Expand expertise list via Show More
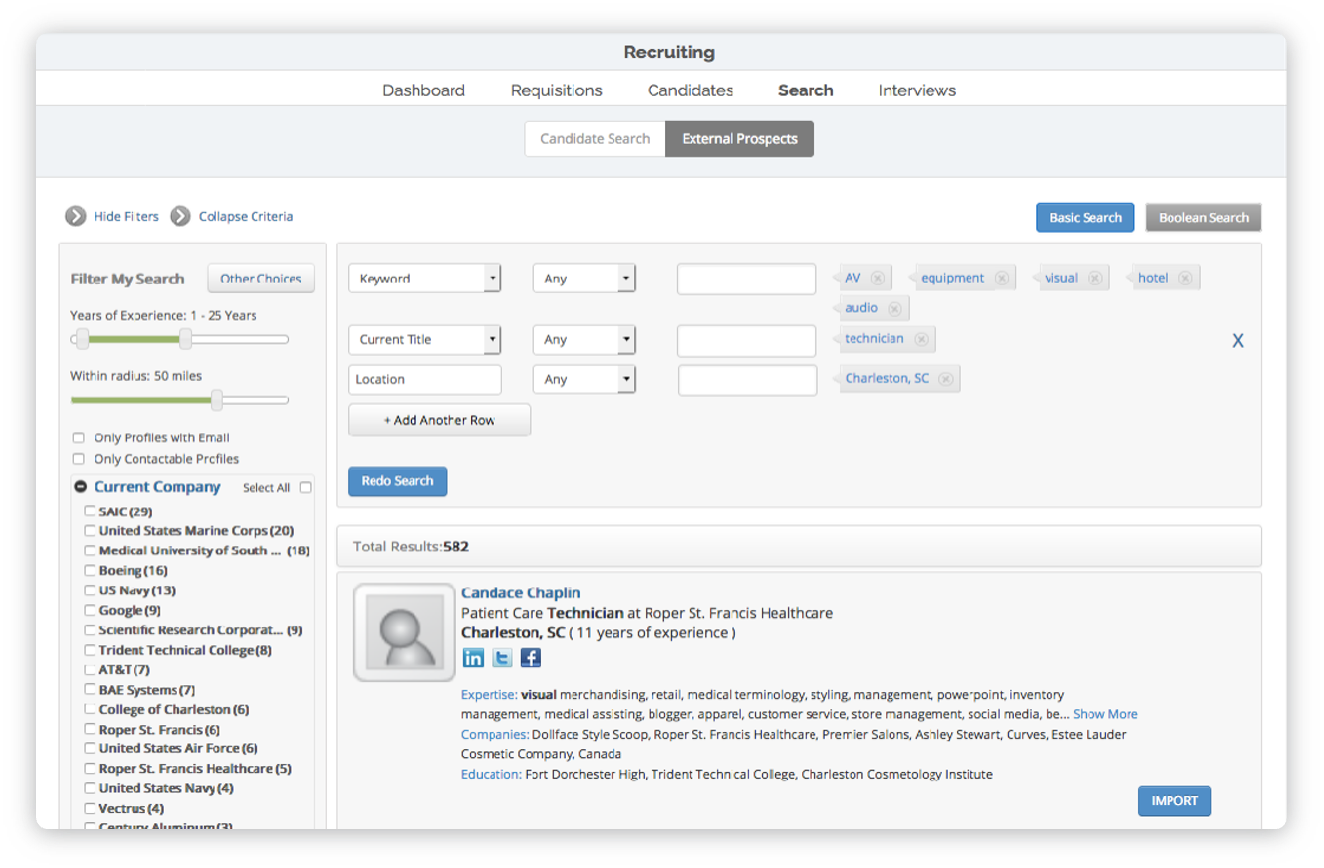1324x868 pixels. (1104, 713)
